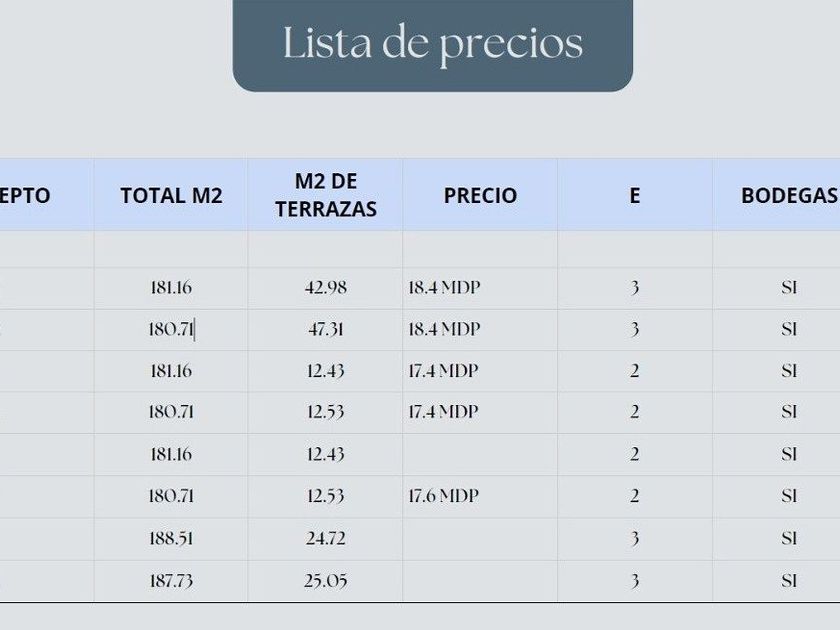
Task: Select the empty price cell beside 25.05
Action: pyautogui.click(x=480, y=581)
